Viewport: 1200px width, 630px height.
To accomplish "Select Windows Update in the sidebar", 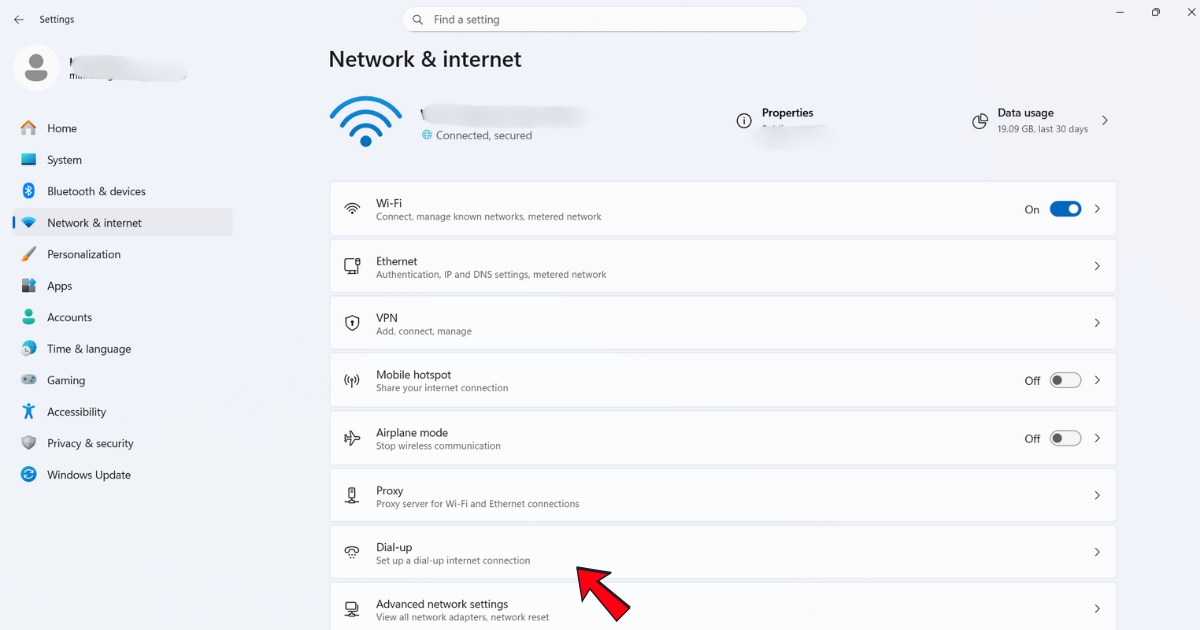I will pos(87,474).
